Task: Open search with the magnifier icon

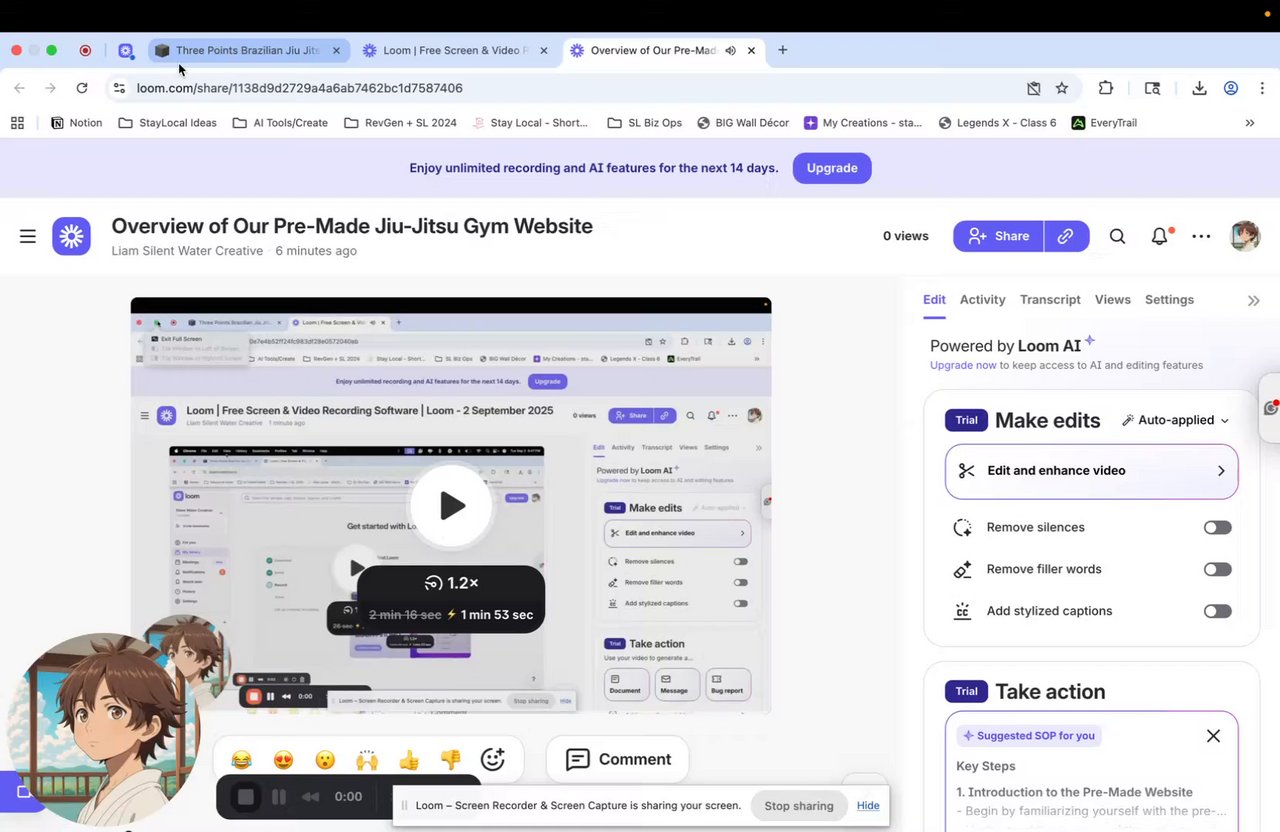Action: tap(1117, 236)
